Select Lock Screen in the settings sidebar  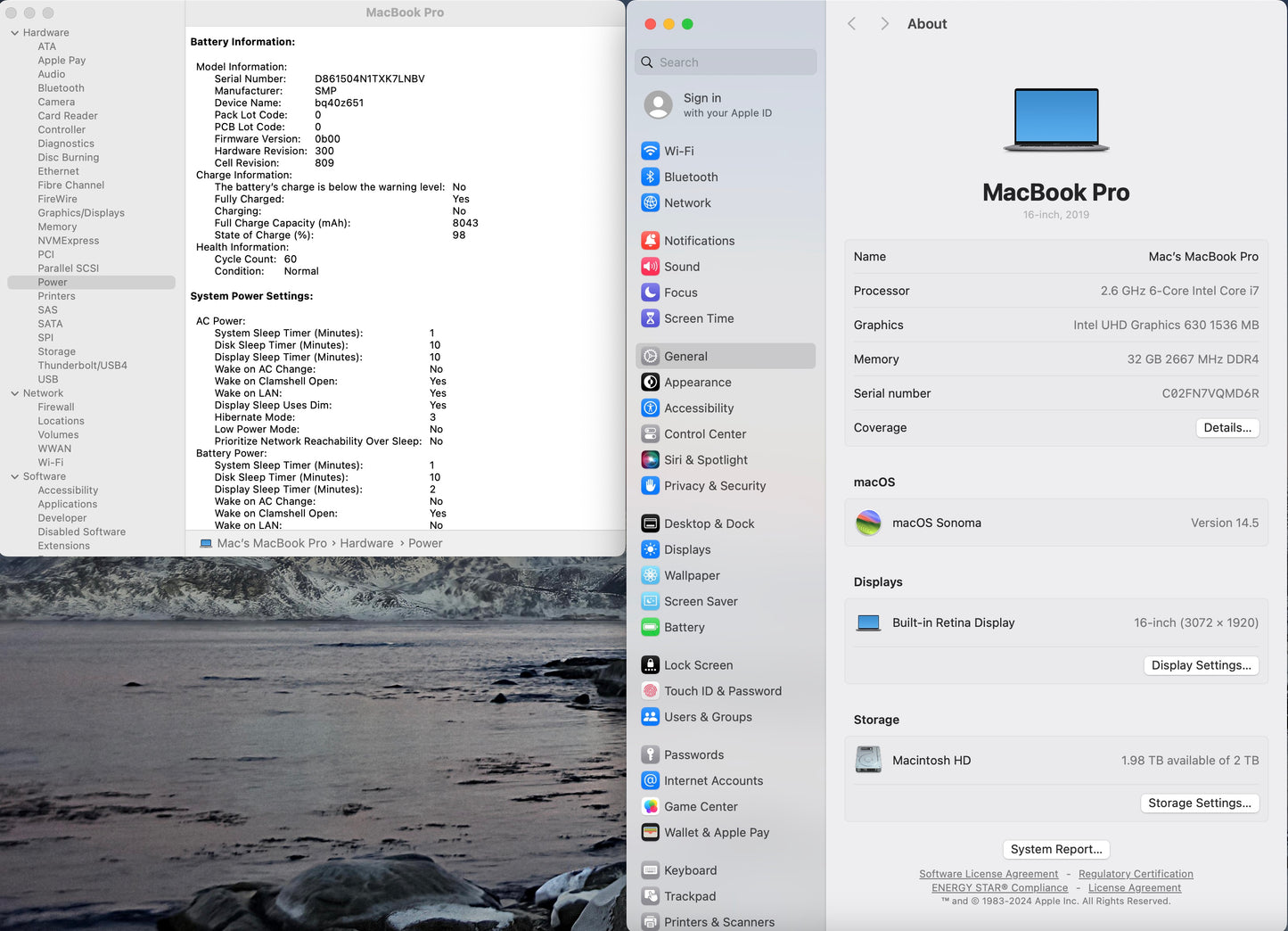pos(698,664)
